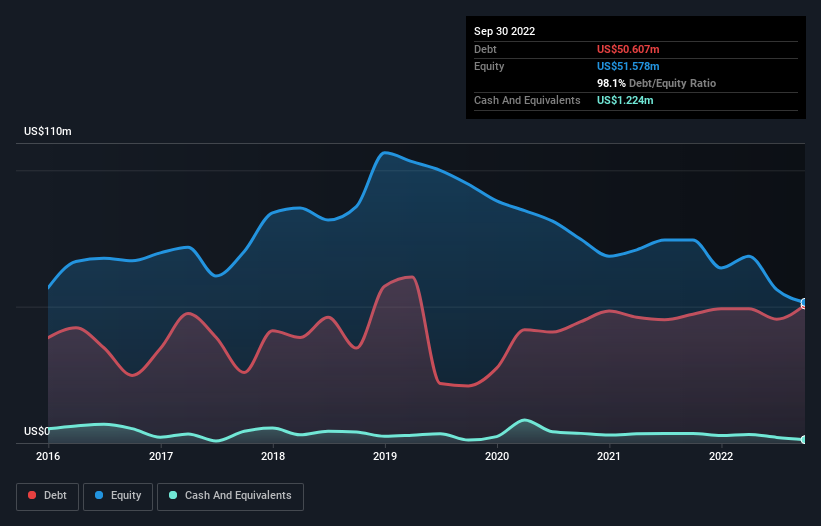Click the US$0 y-axis label

tap(37, 431)
